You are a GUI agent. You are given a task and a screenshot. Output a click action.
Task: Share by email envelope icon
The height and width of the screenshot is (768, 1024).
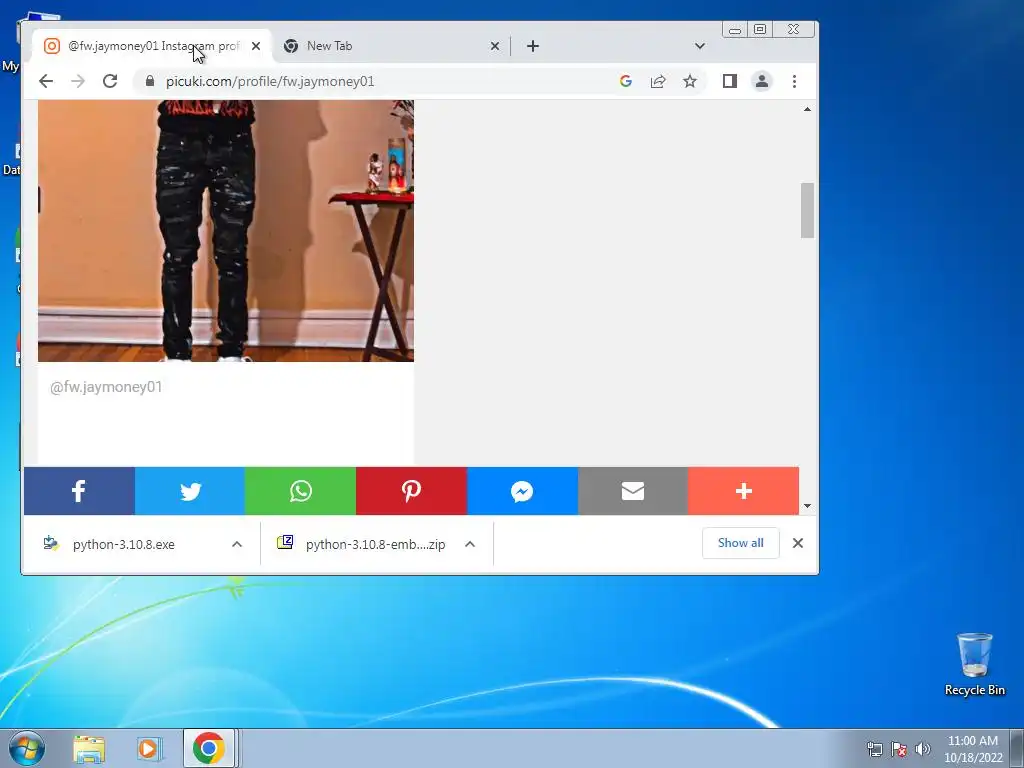point(633,491)
